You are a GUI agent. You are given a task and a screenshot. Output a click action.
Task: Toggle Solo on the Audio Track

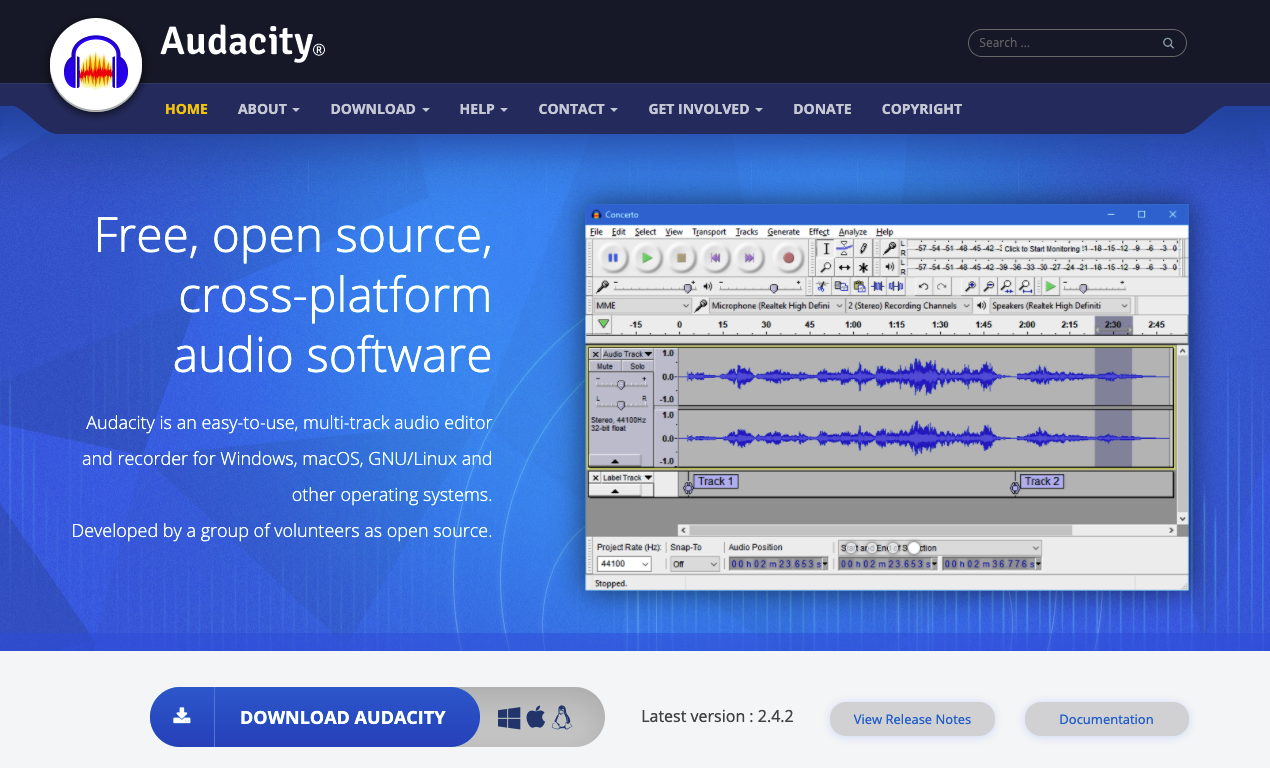(638, 367)
